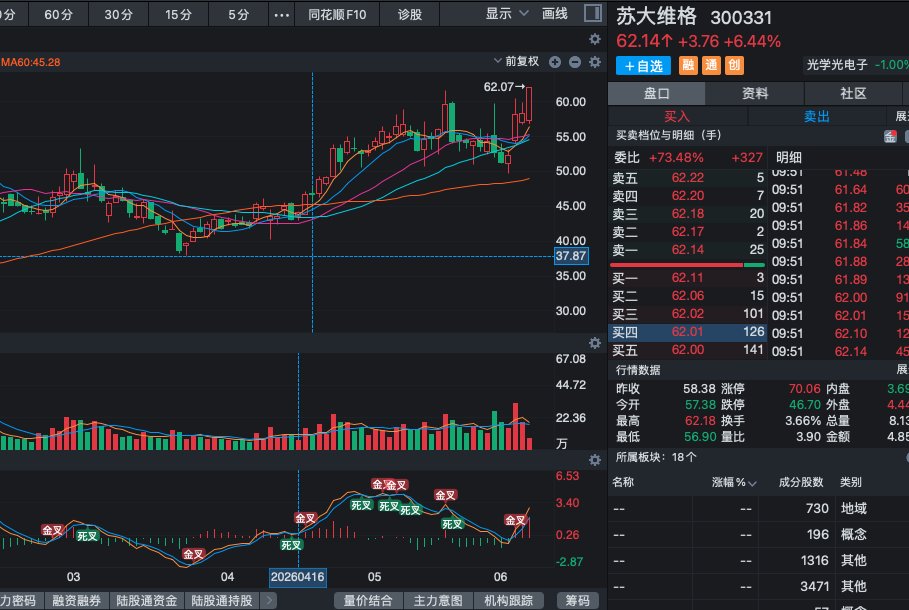Click the 卖出 sell button
909x610 pixels.
[817, 117]
